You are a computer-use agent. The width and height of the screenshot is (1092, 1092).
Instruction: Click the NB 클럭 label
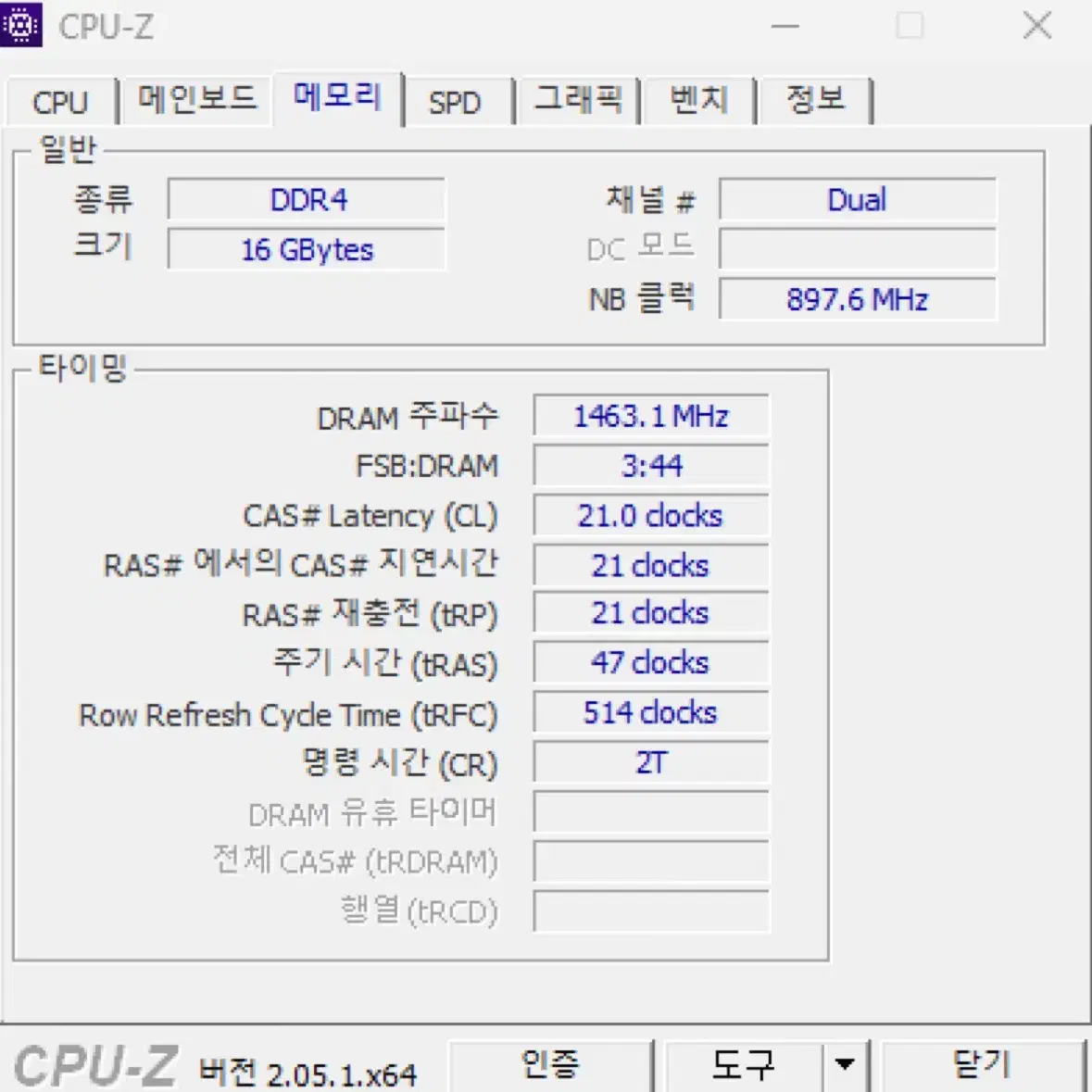[x=642, y=299]
